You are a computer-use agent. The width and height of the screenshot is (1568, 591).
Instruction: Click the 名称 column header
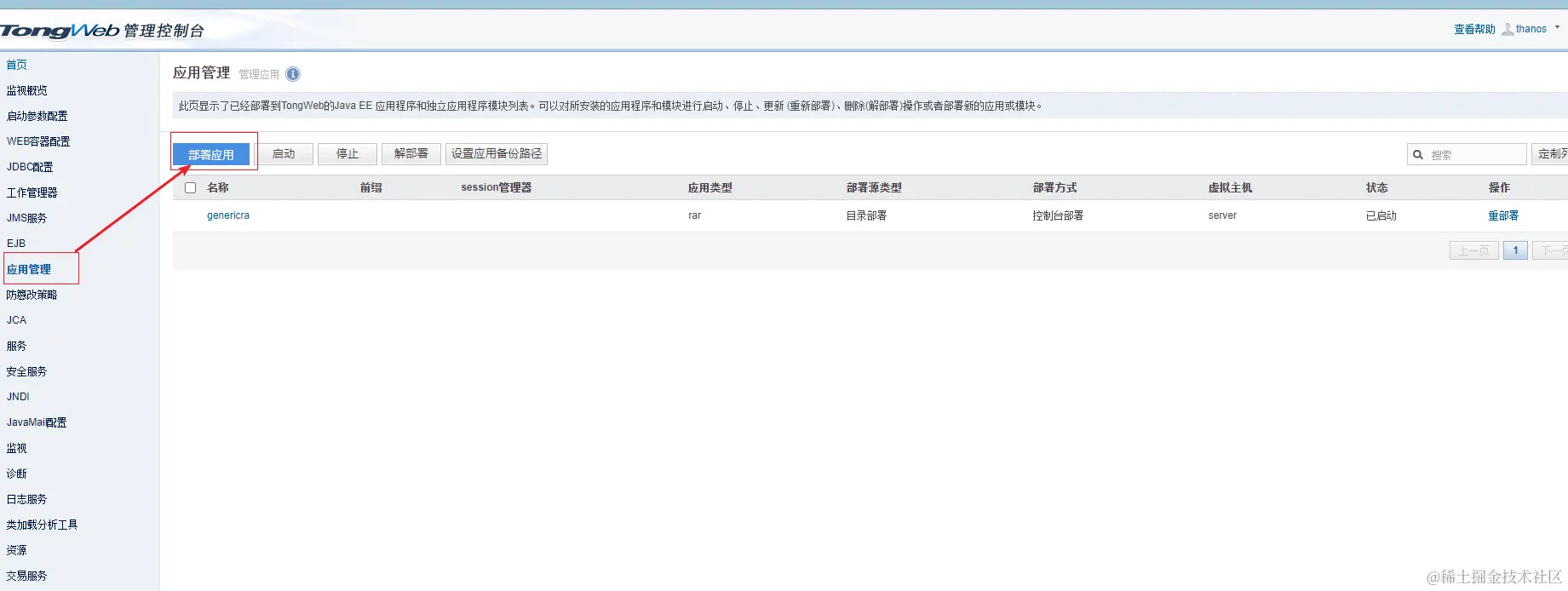[x=218, y=187]
